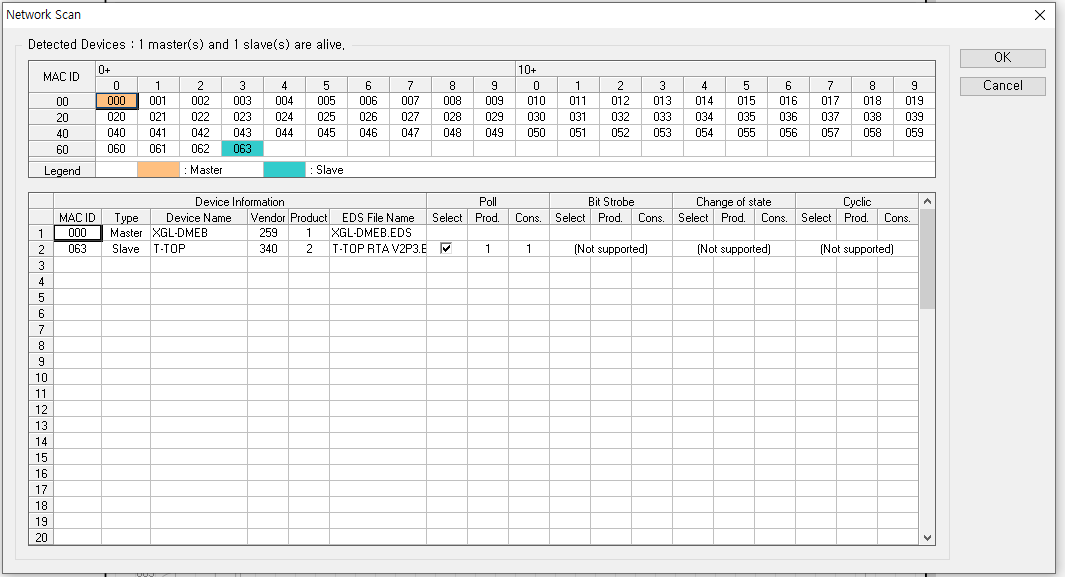The width and height of the screenshot is (1065, 577).
Task: Click the teal Slave legend swatch
Action: (284, 170)
